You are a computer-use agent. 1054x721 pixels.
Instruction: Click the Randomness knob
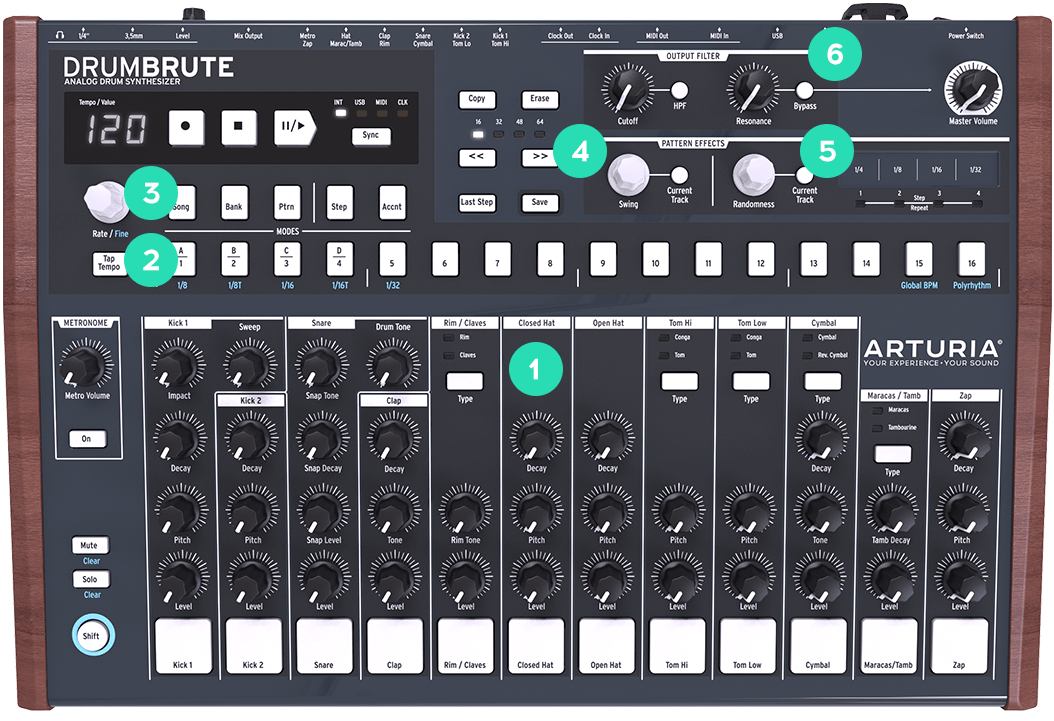[x=754, y=175]
